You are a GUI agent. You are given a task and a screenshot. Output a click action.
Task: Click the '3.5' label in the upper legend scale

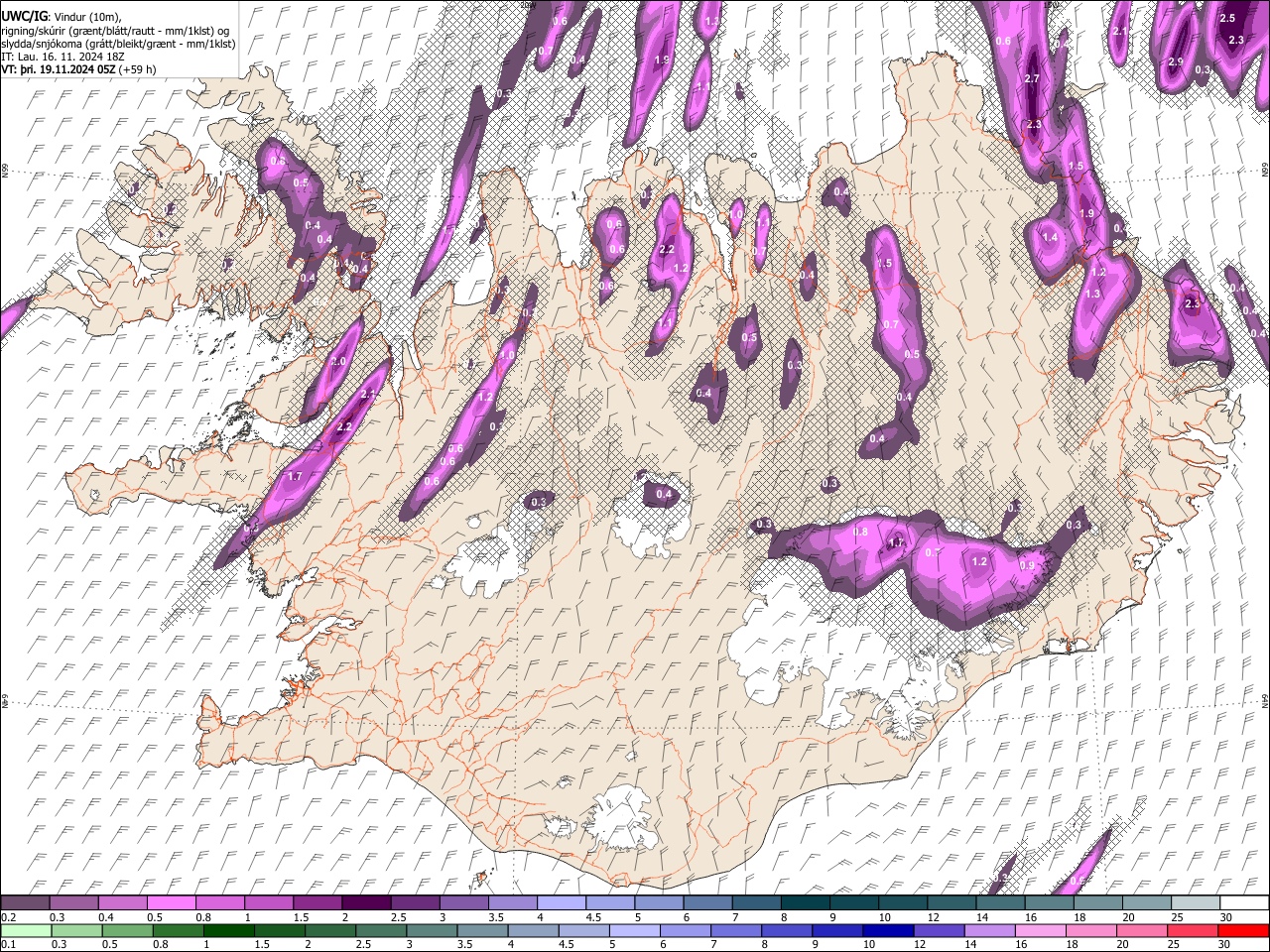click(497, 917)
